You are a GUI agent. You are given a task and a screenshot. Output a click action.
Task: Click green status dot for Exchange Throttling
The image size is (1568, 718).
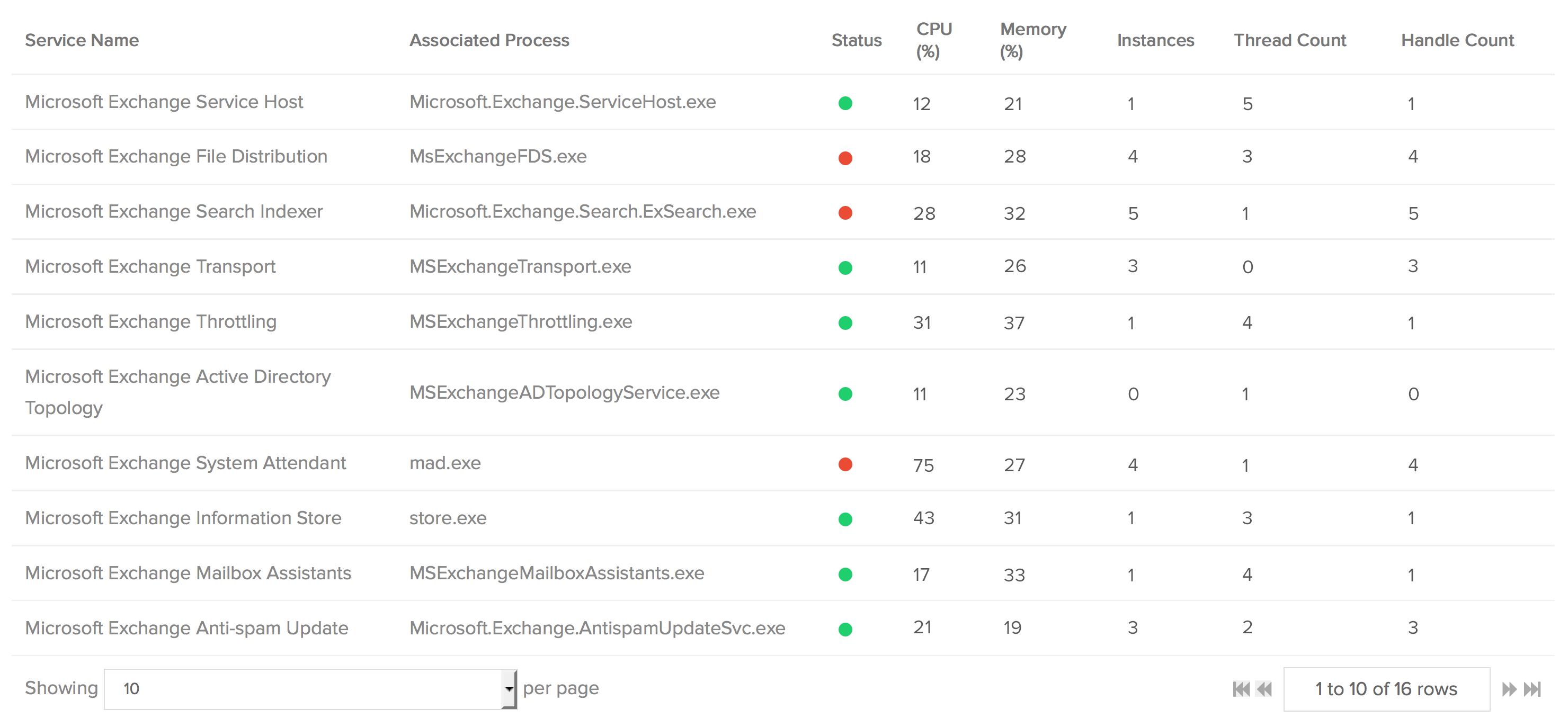click(x=845, y=322)
